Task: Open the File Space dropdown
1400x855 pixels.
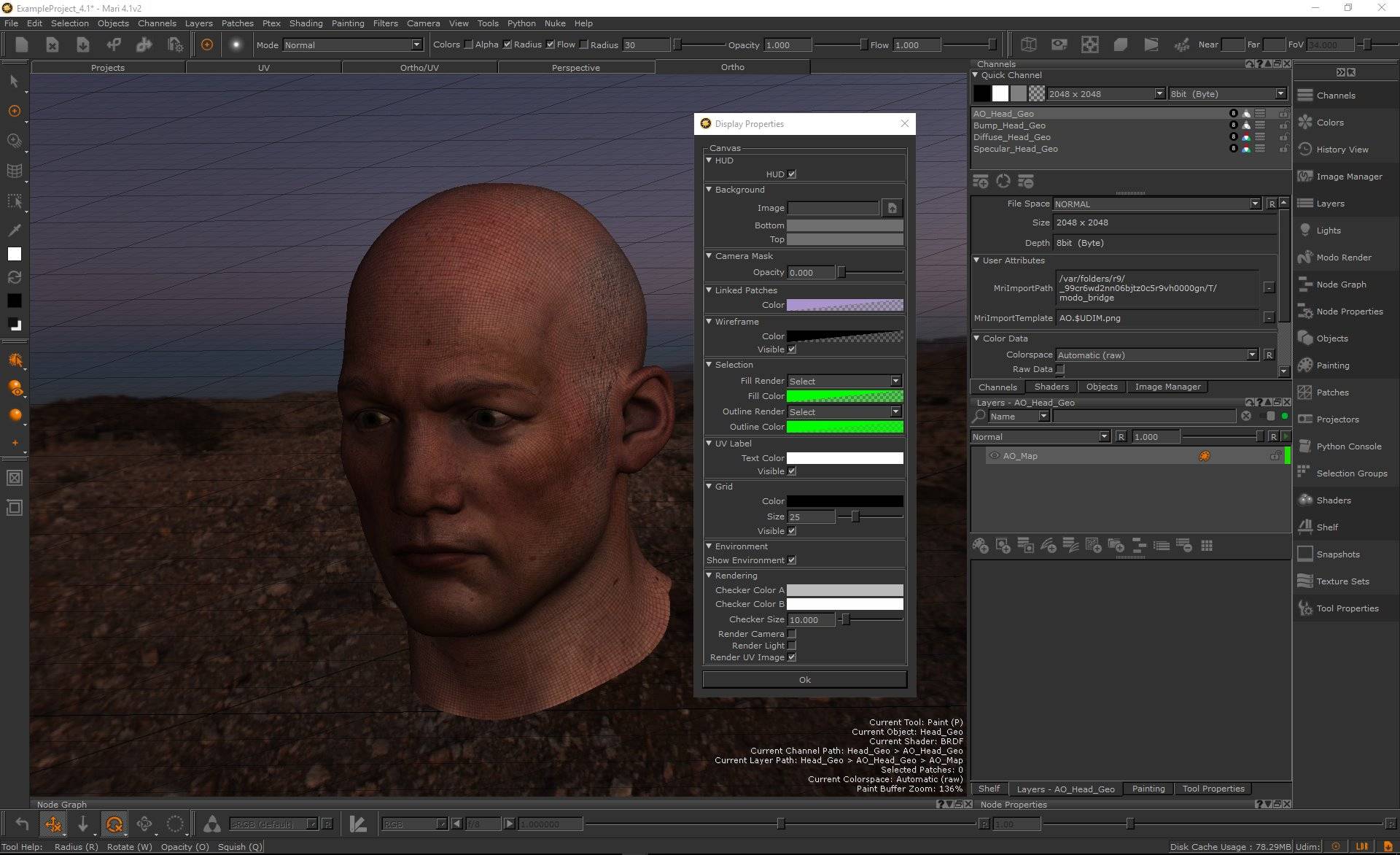Action: tap(1157, 204)
